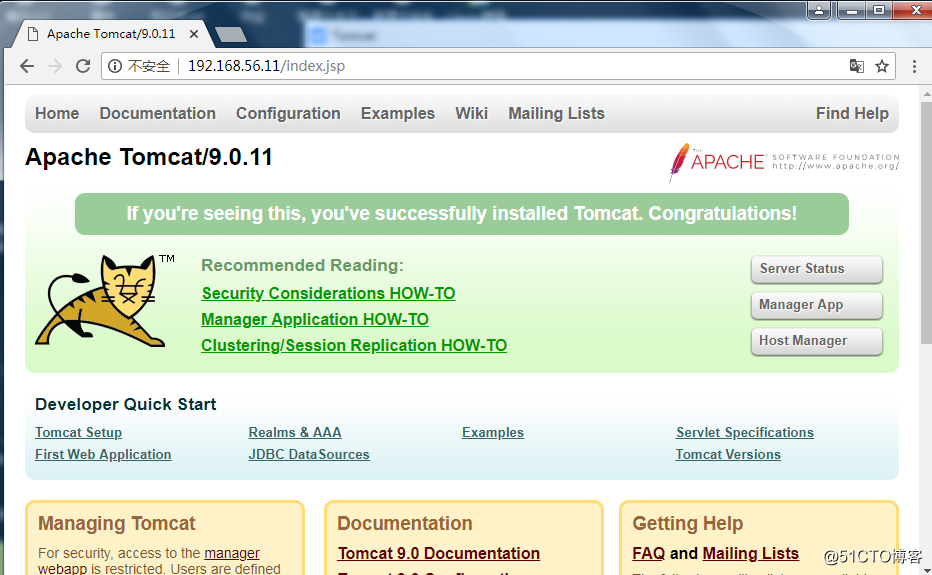
Task: Open Find Help in navigation bar
Action: click(852, 114)
